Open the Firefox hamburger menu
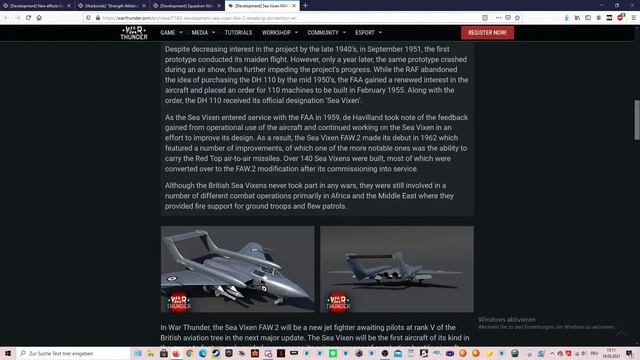Viewport: 640px width, 360px height. tap(633, 18)
